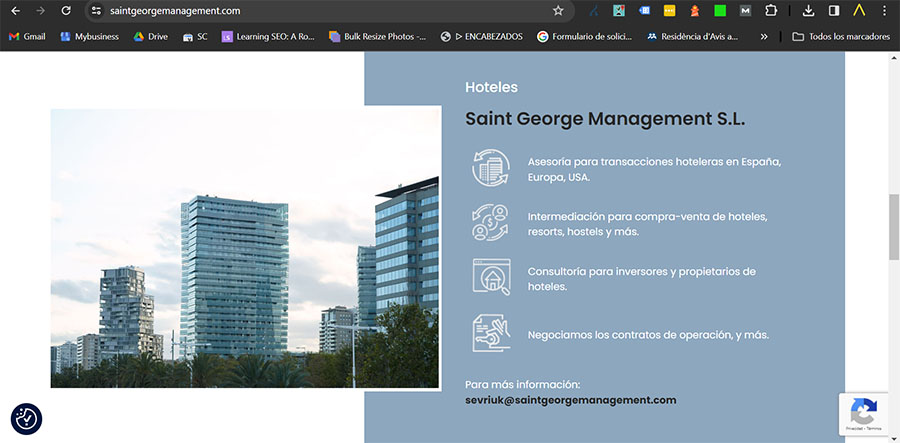The image size is (900, 443).
Task: Toggle the browser side panel
Action: pos(833,10)
